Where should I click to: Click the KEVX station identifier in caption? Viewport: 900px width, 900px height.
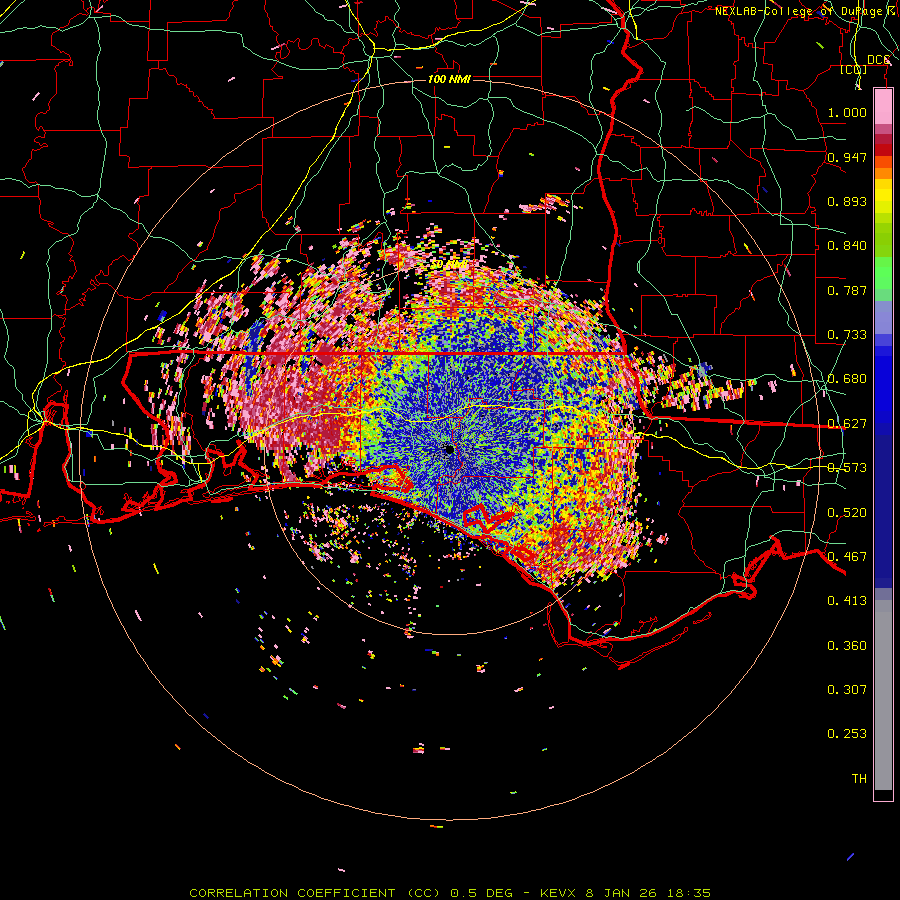pos(559,893)
